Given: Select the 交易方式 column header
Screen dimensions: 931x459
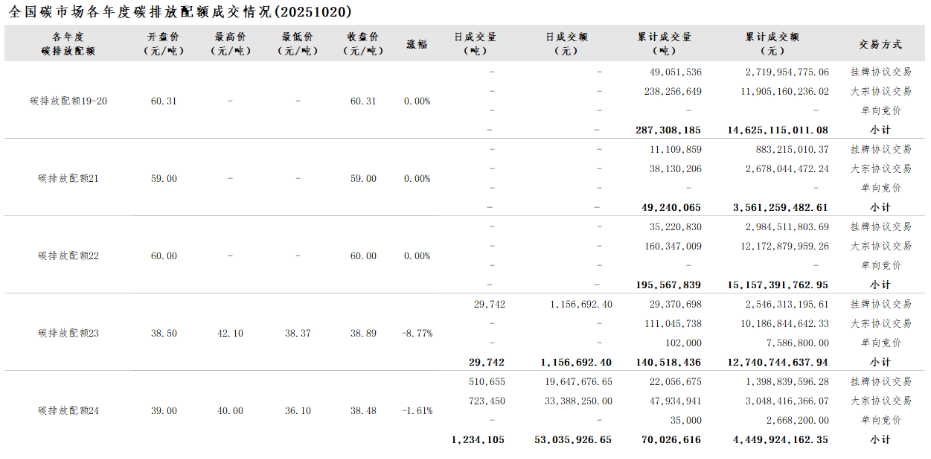Looking at the screenshot, I should [x=880, y=44].
